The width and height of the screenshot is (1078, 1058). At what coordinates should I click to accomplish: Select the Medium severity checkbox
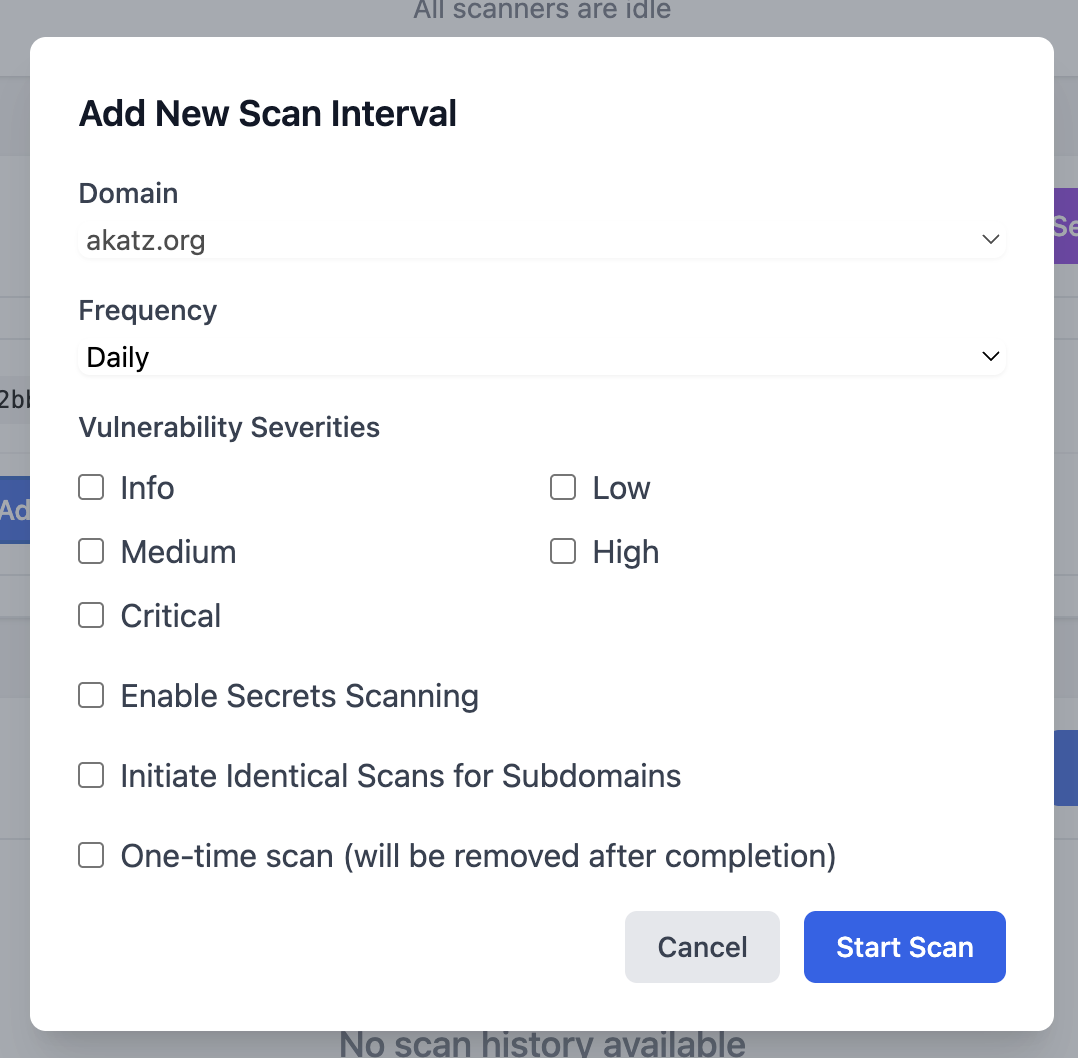pos(91,552)
